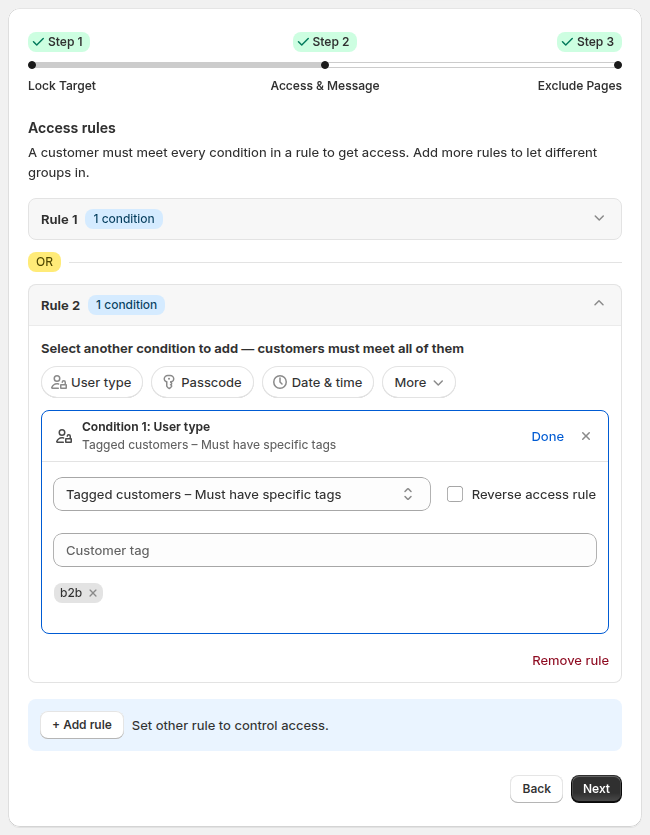Click the Step 1 checkmark badge
Viewport: 650px width, 835px height.
59,42
